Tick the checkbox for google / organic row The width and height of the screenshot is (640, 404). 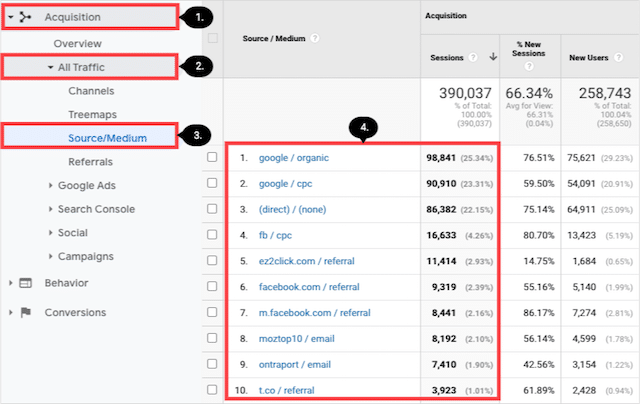coord(211,157)
